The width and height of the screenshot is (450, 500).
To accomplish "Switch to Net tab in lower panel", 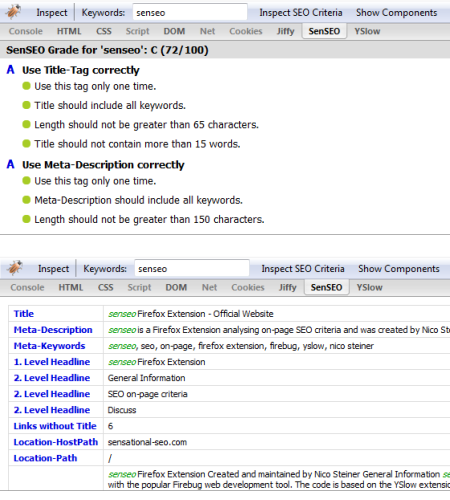I will (x=209, y=287).
